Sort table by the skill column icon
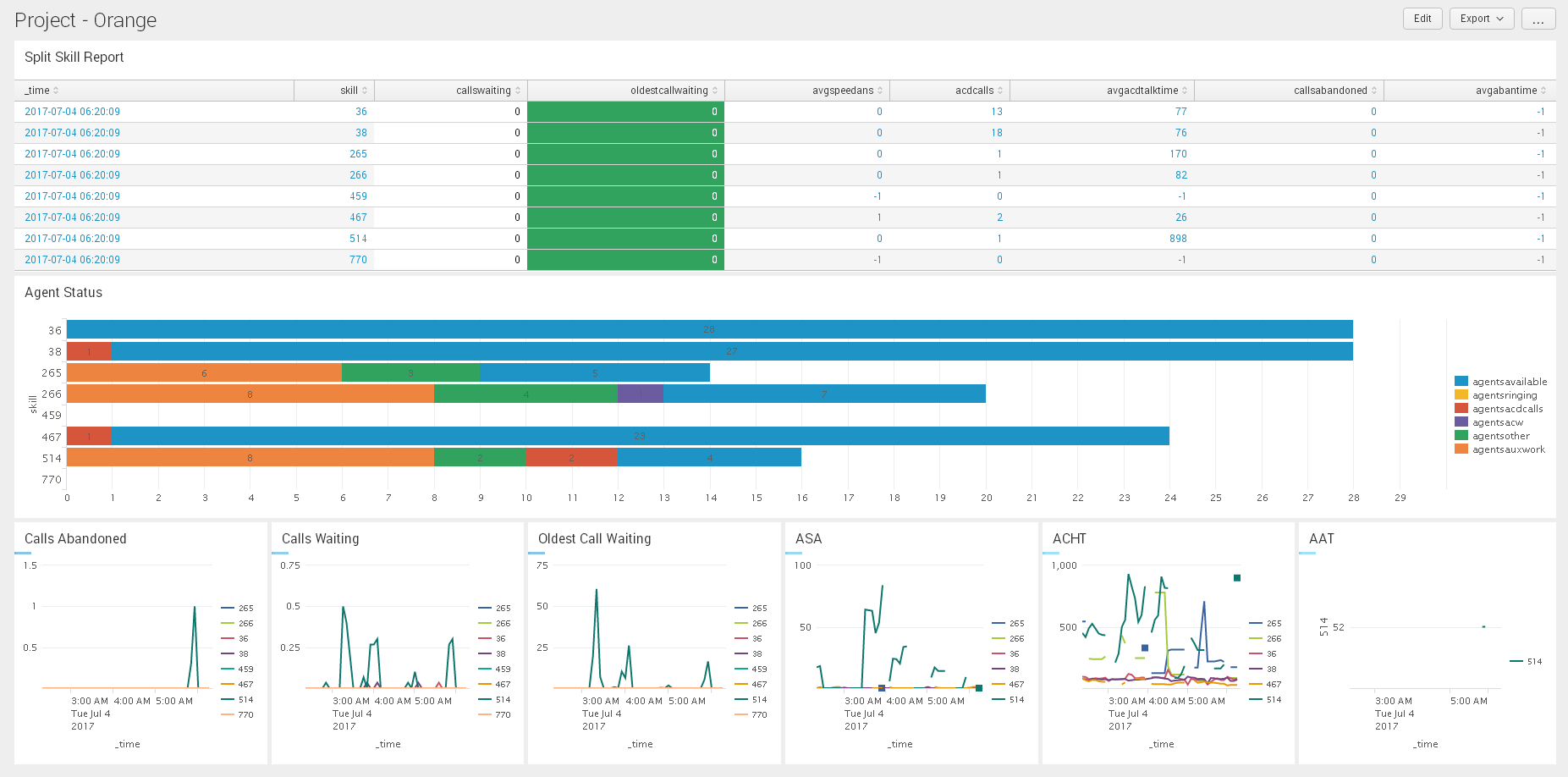Image resolution: width=1568 pixels, height=777 pixels. (x=365, y=91)
